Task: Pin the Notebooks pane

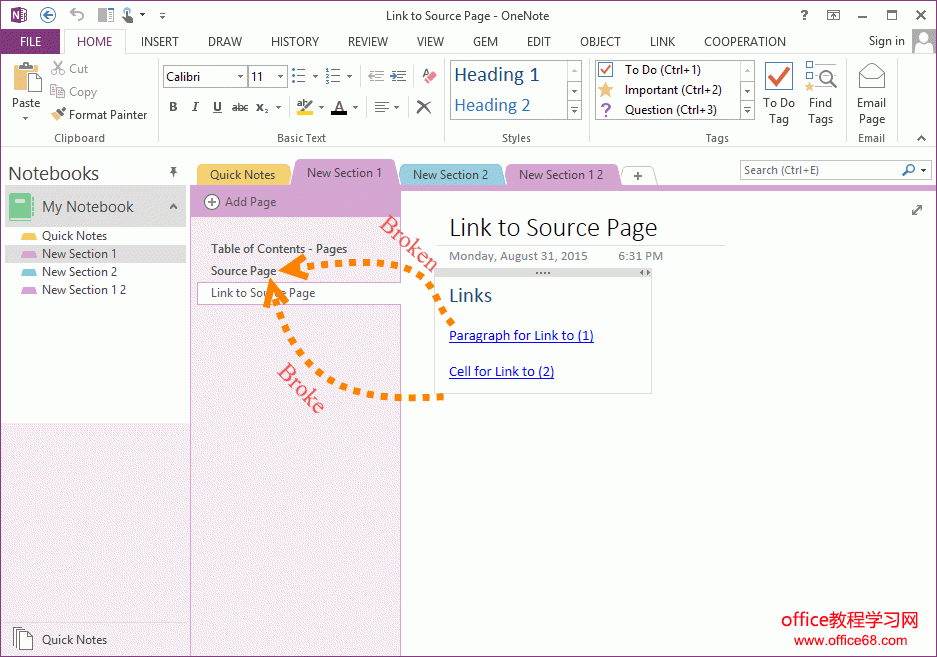Action: pyautogui.click(x=173, y=173)
